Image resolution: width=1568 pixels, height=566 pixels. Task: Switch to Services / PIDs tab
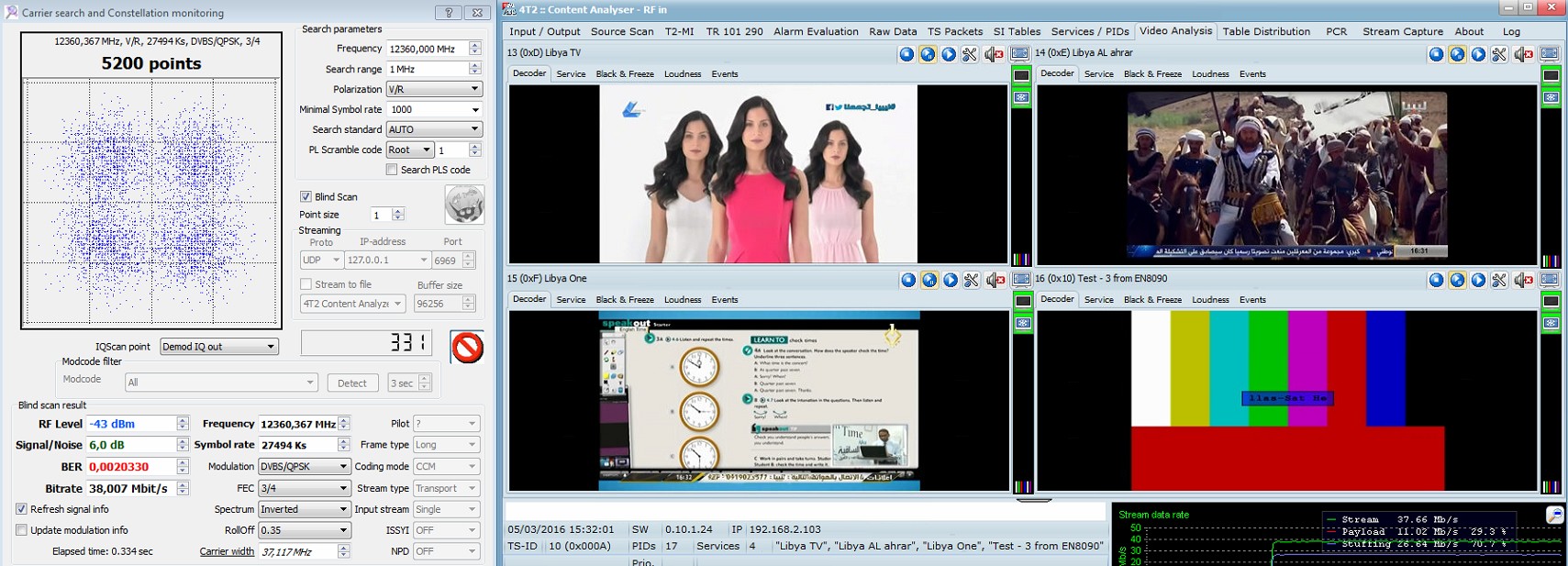coord(1090,31)
